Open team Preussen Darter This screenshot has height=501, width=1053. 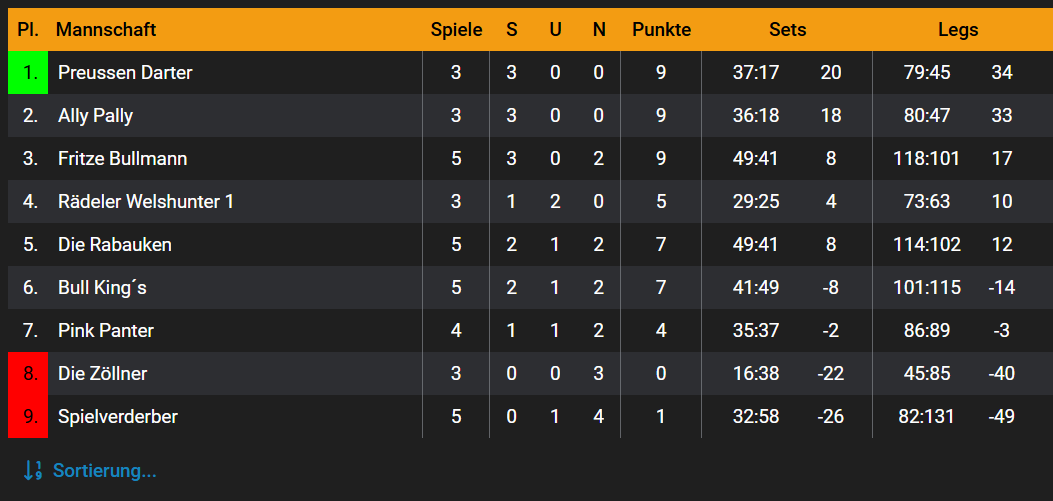125,73
